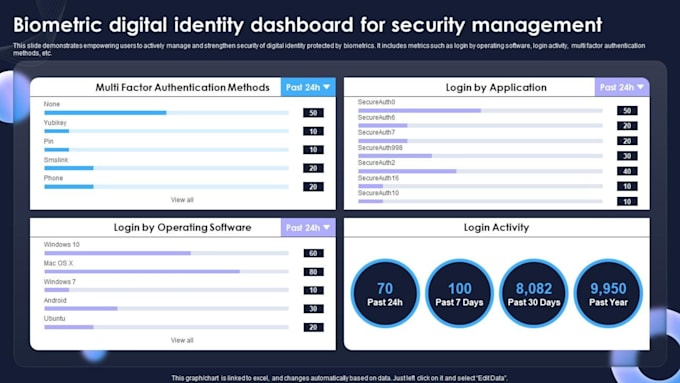Select the 9,950 Past Year login circle
This screenshot has height=383, width=680.
point(608,294)
